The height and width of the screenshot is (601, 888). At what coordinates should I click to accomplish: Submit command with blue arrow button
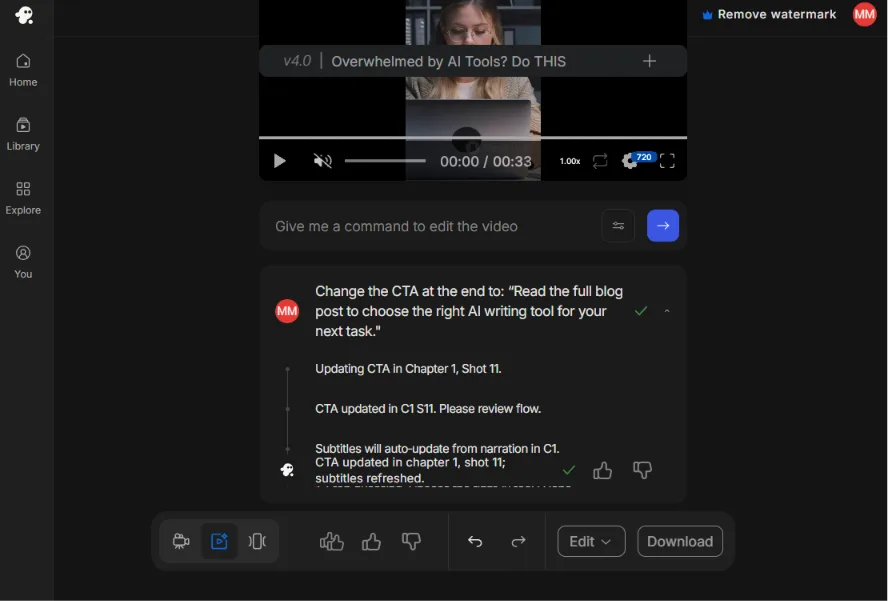[663, 225]
